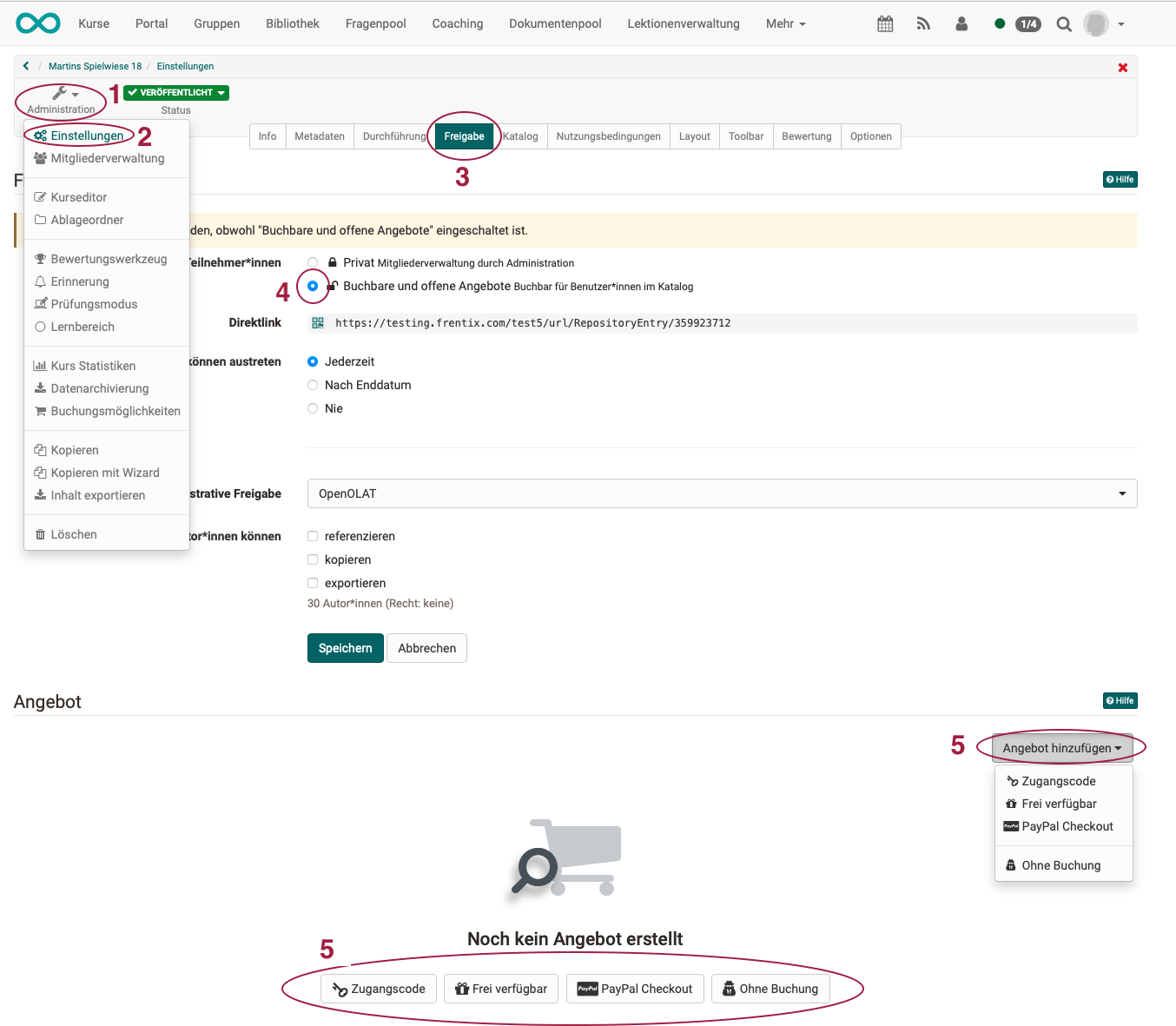1176x1026 pixels.
Task: Expand the Angebot hinzufügen dropdown
Action: (x=1060, y=748)
